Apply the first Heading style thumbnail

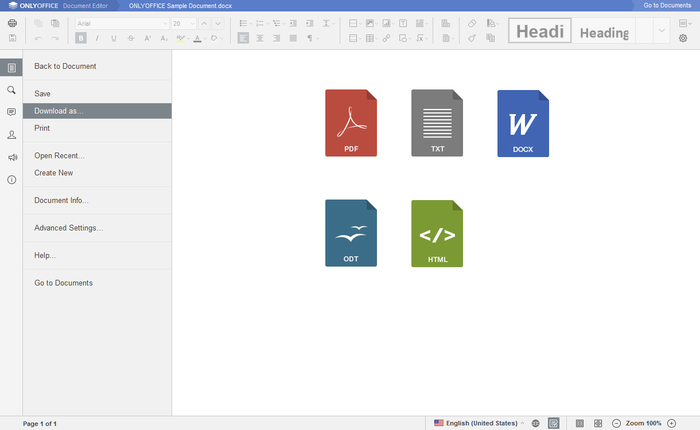540,31
